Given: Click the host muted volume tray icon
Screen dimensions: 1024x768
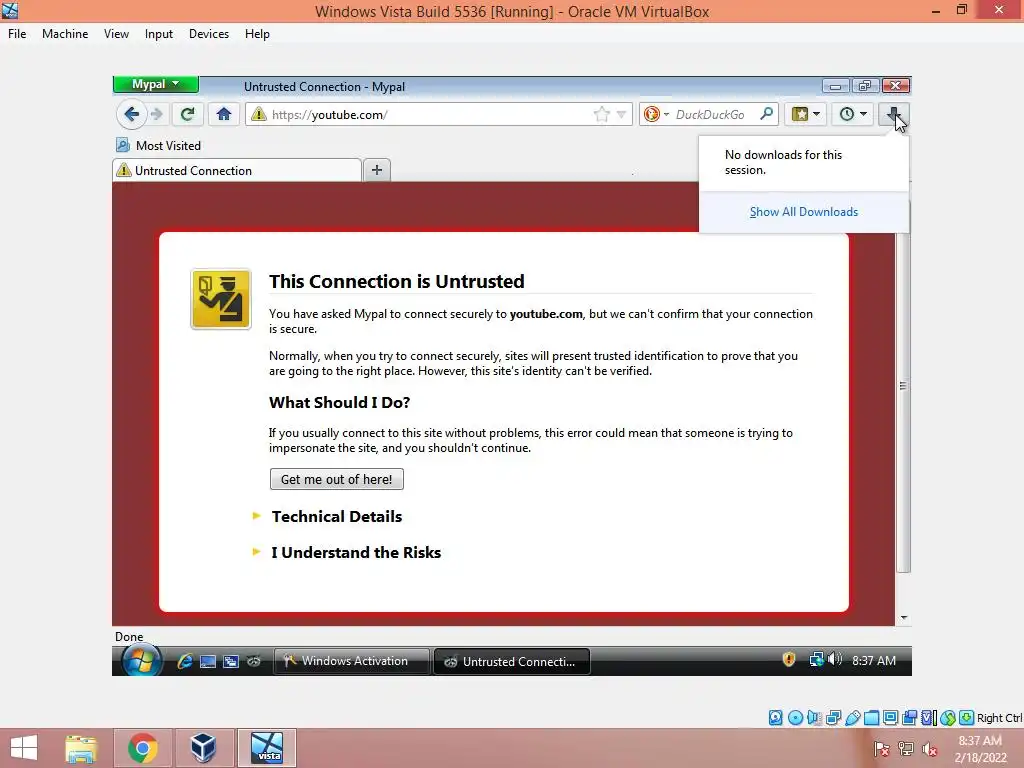Looking at the screenshot, I should tap(929, 749).
